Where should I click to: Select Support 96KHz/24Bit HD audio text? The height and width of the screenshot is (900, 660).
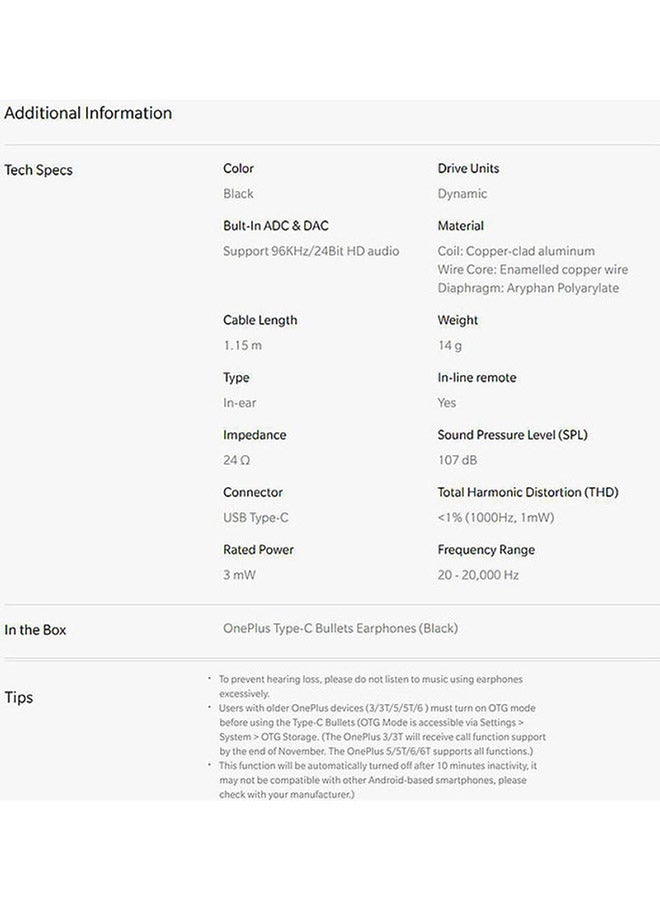tap(311, 251)
